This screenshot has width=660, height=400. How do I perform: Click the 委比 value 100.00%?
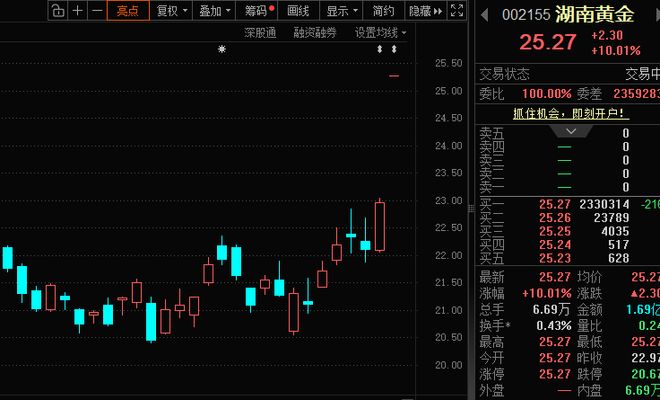click(547, 93)
